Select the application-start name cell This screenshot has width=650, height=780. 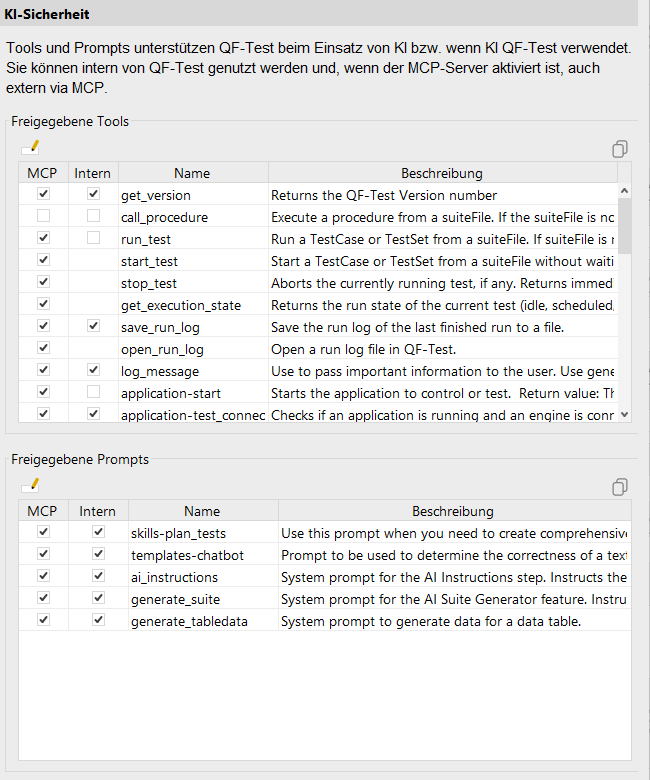click(x=193, y=393)
